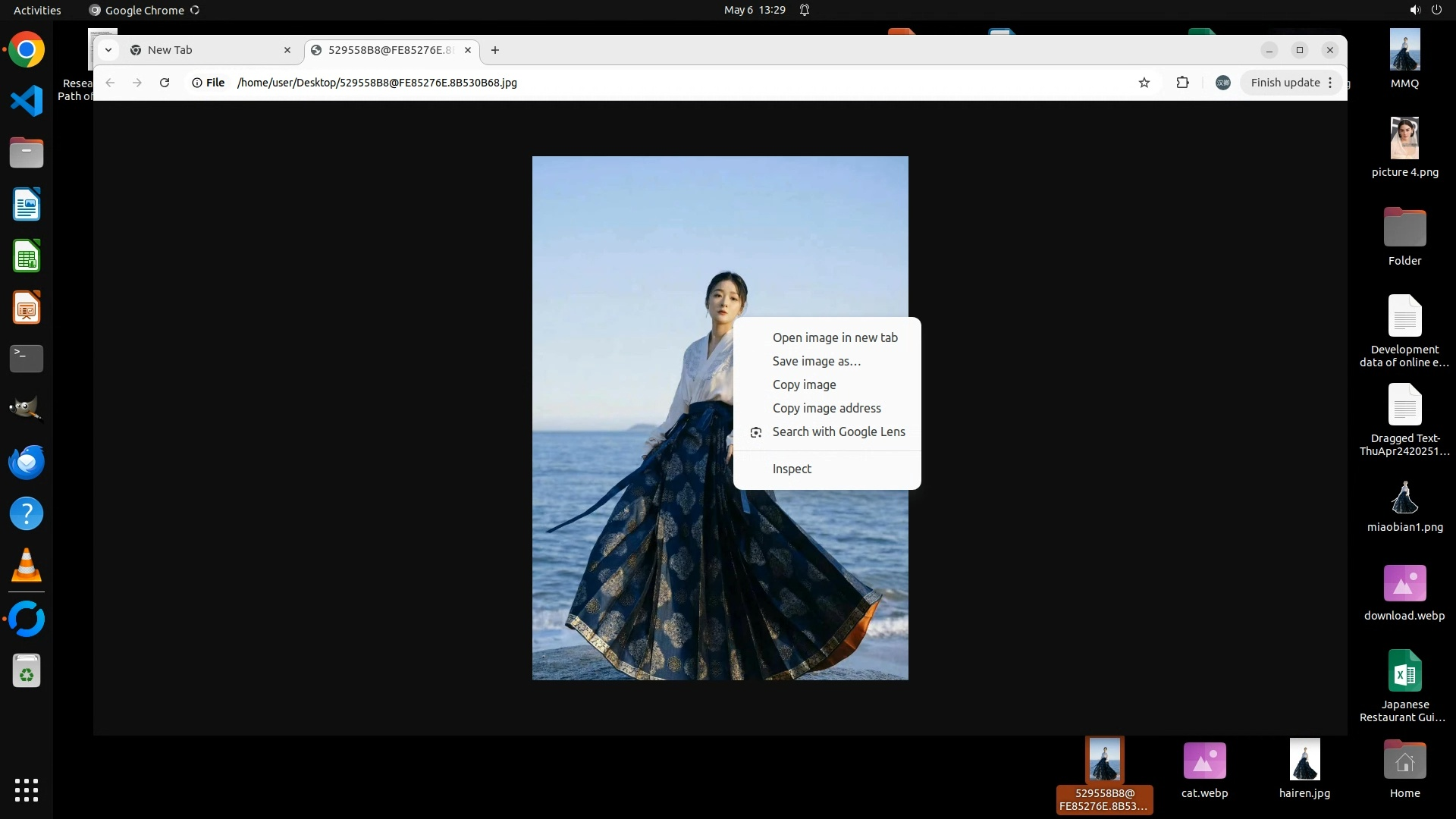Click the Finish update button
The image size is (1456, 819).
point(1285,83)
